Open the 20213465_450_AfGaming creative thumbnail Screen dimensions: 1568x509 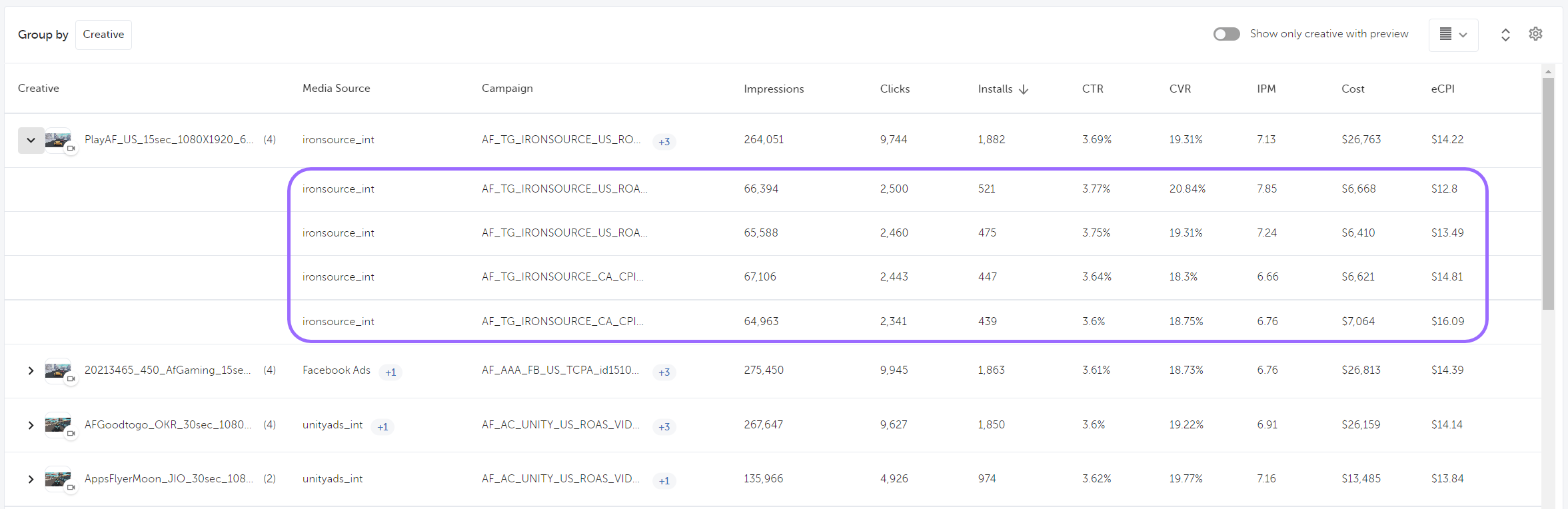click(58, 370)
